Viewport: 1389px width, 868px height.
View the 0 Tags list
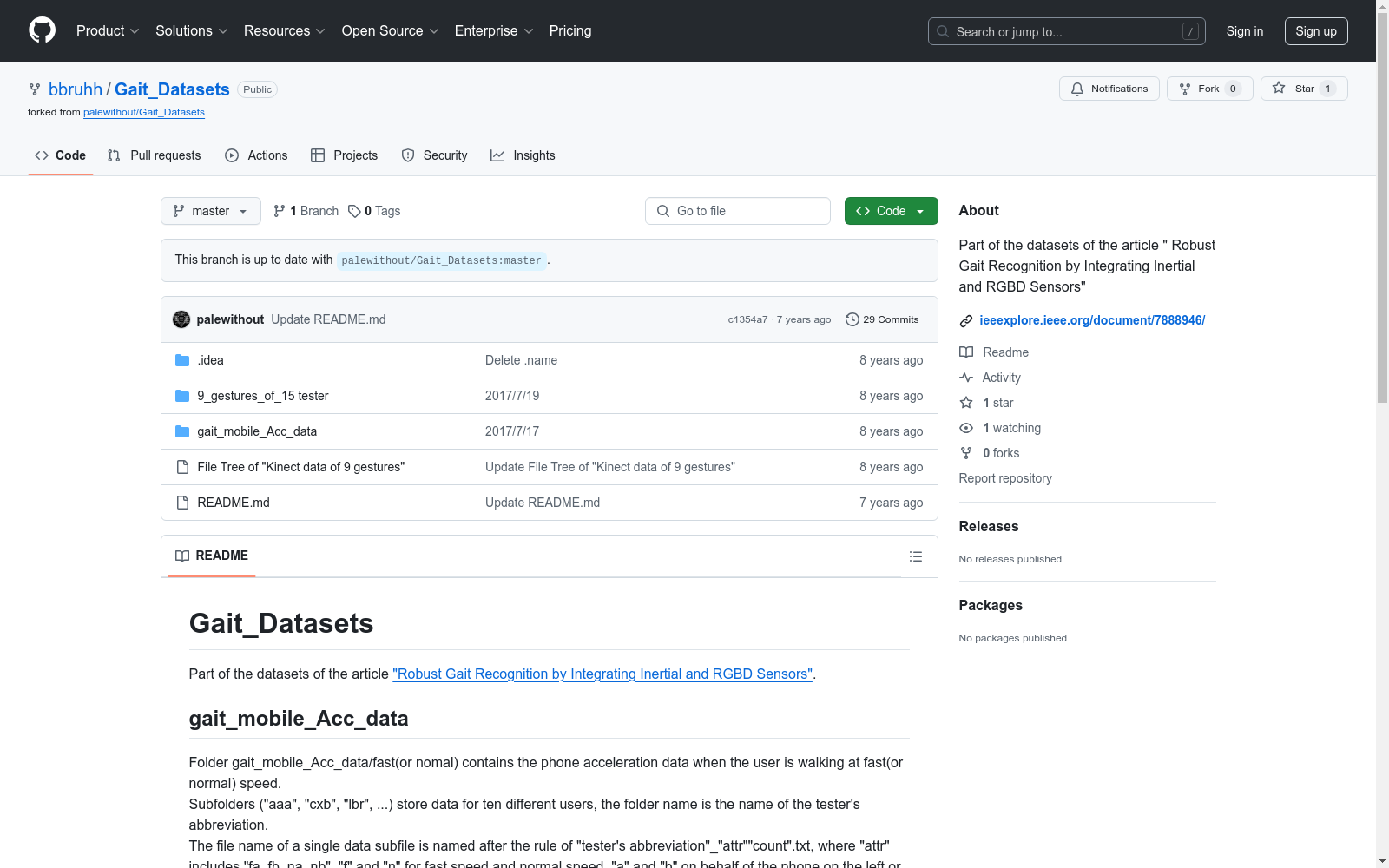(374, 211)
